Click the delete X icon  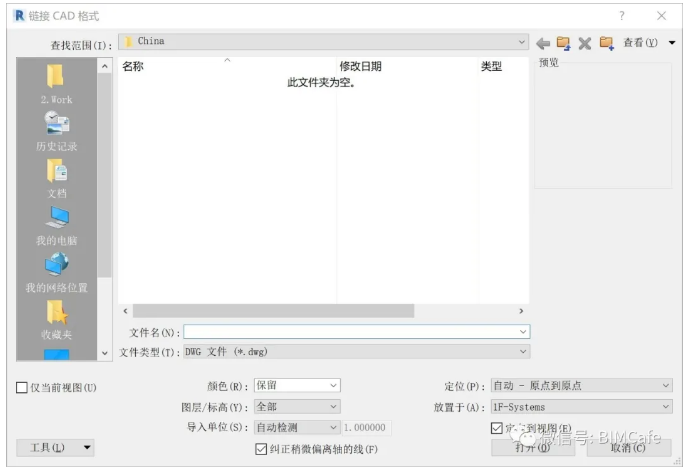[x=584, y=43]
